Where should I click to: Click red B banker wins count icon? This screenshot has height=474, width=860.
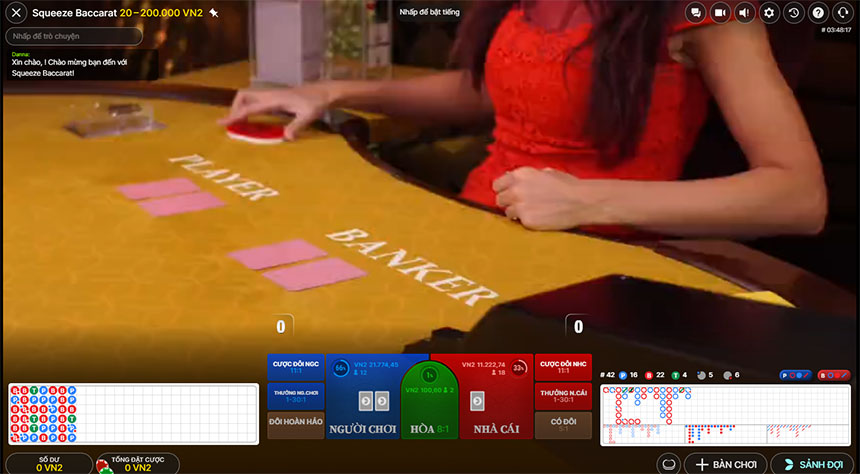(x=649, y=376)
